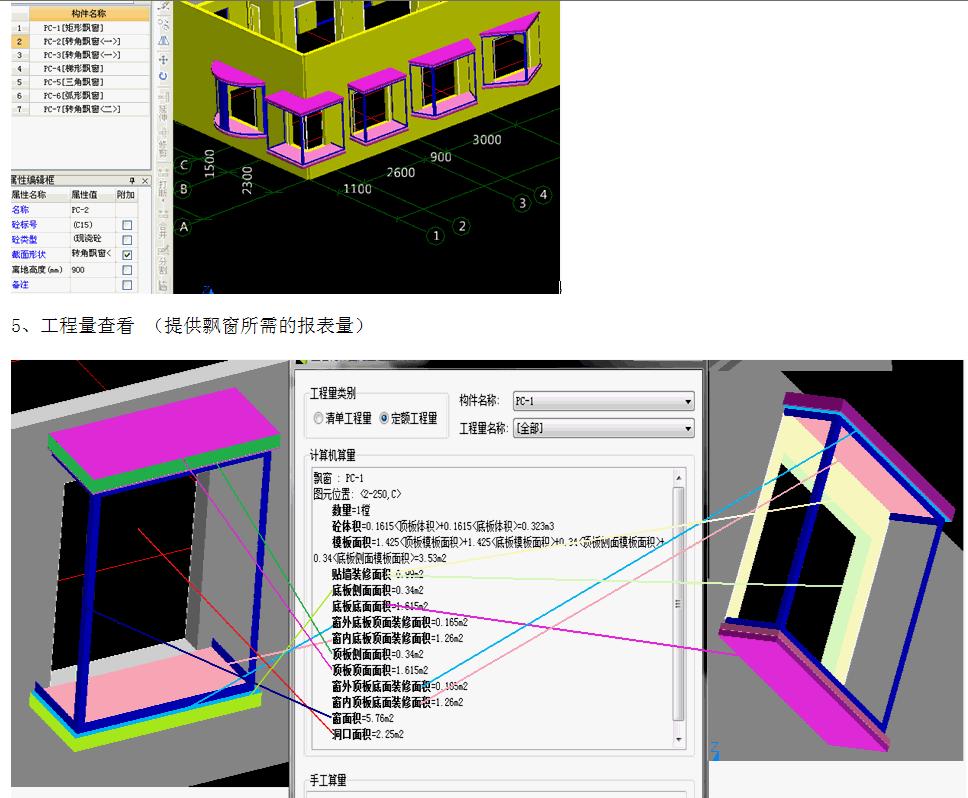Screen dimensions: 968x798
Task: Select the Move tool crosshair icon
Action: 163,59
